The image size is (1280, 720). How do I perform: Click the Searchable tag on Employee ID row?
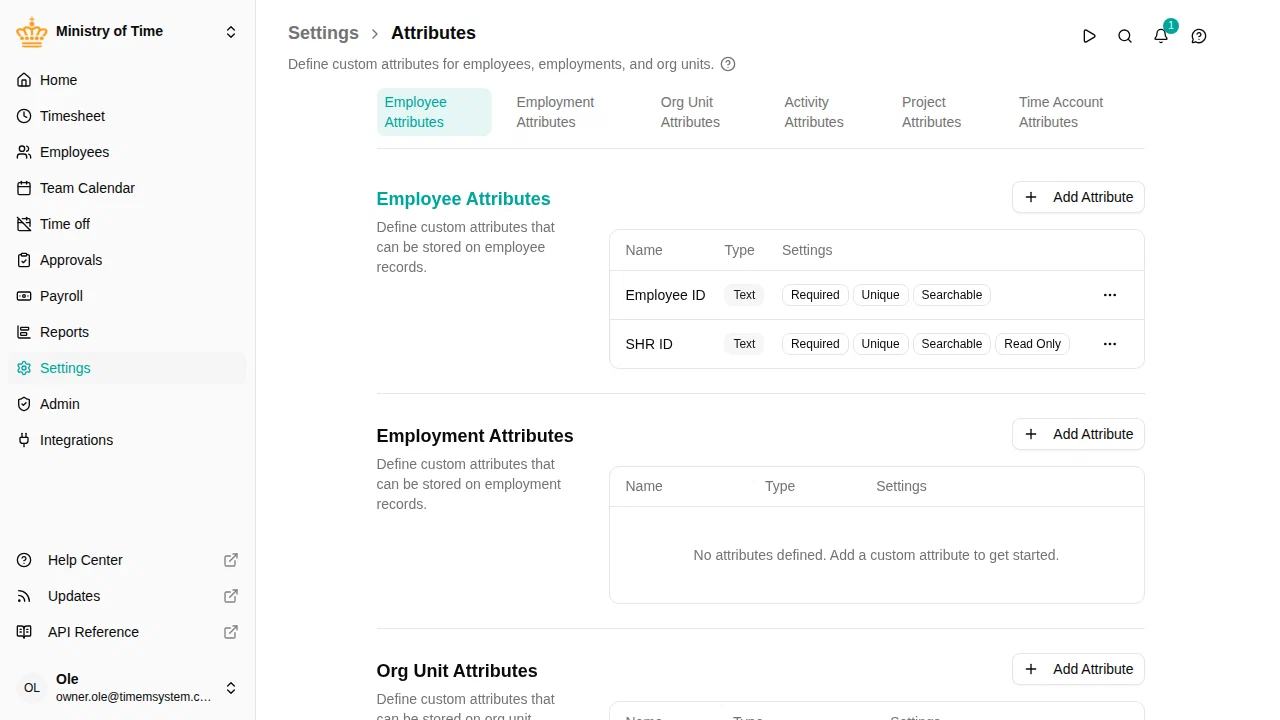pos(951,295)
